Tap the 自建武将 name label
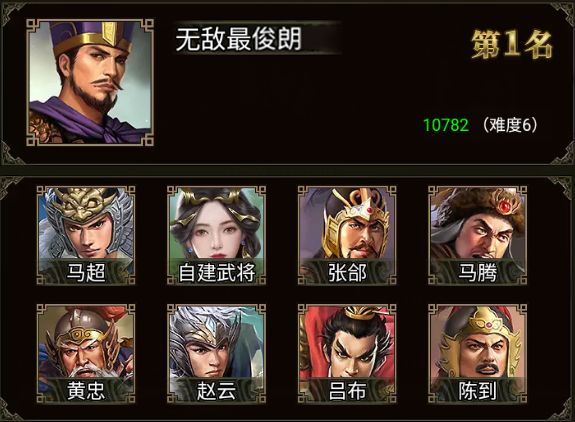 point(216,272)
